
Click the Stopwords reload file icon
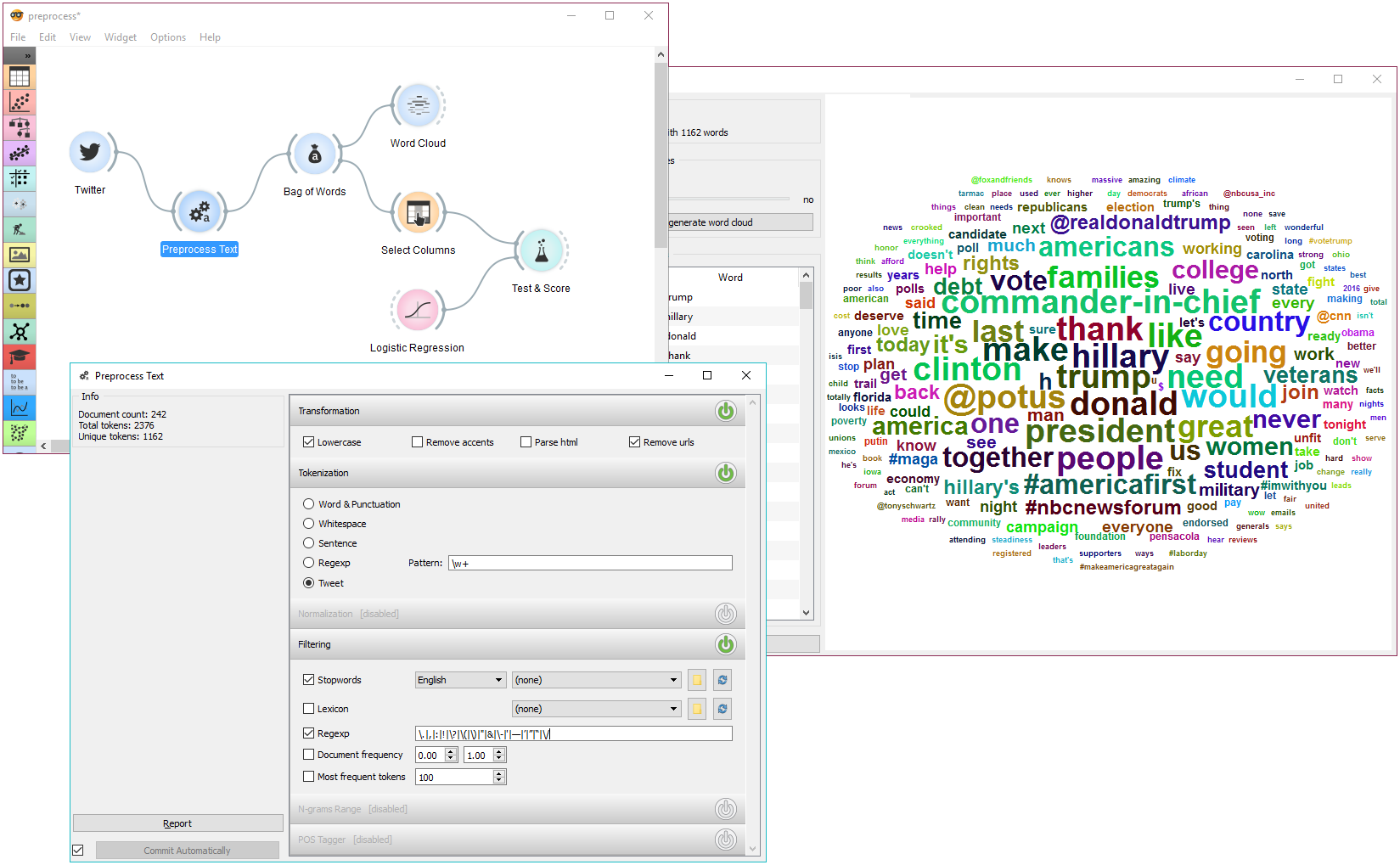click(722, 680)
